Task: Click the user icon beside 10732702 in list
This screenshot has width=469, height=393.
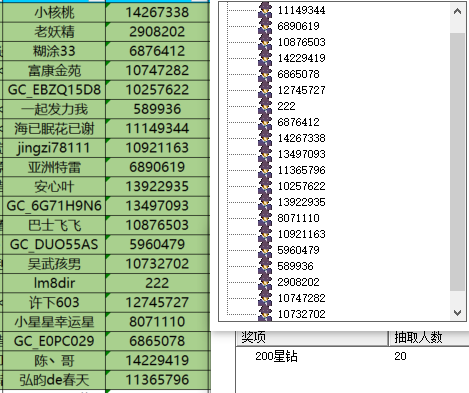Action: 265,313
